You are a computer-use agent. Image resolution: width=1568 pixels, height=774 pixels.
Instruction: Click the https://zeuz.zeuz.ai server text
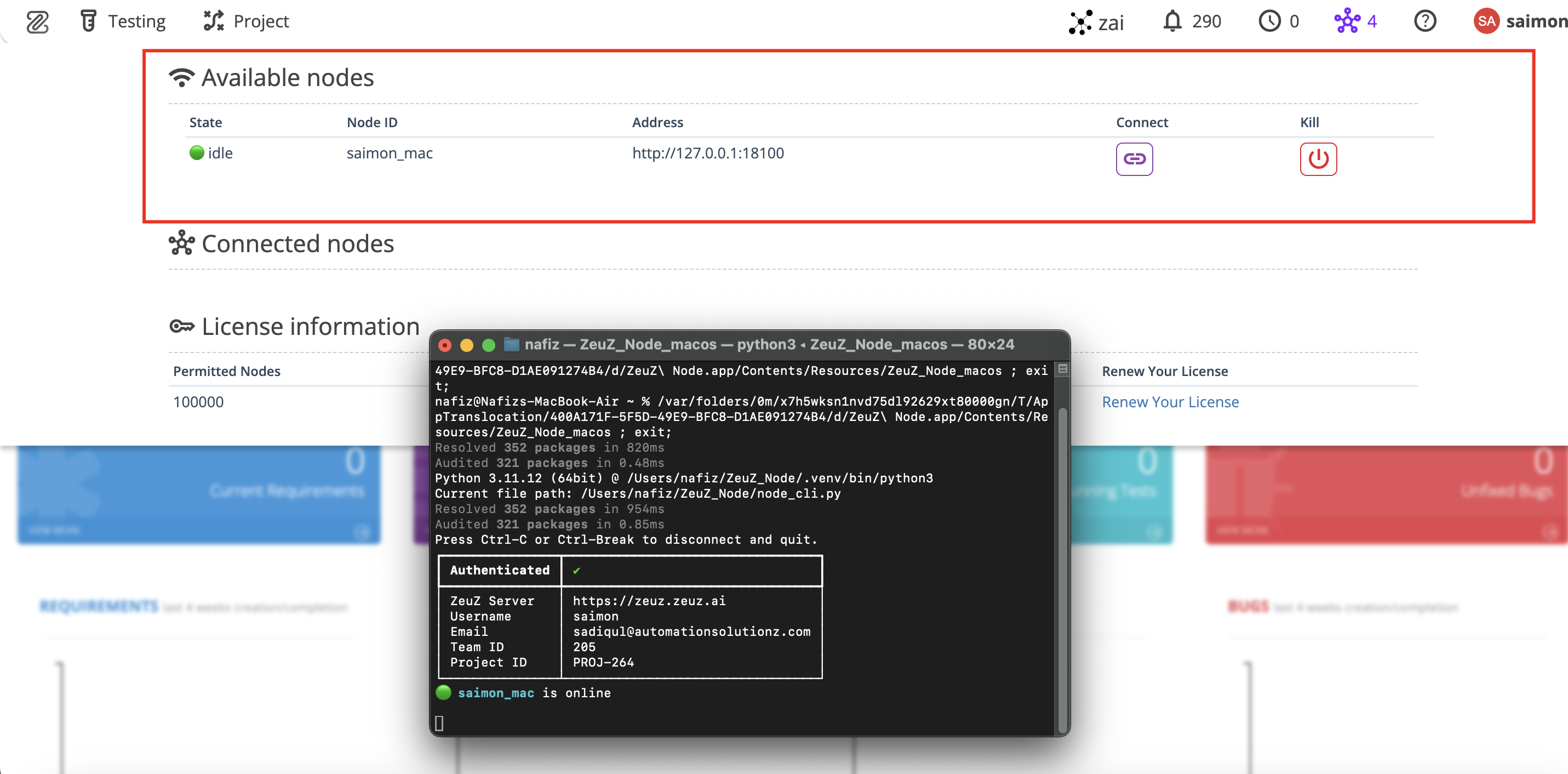click(649, 600)
